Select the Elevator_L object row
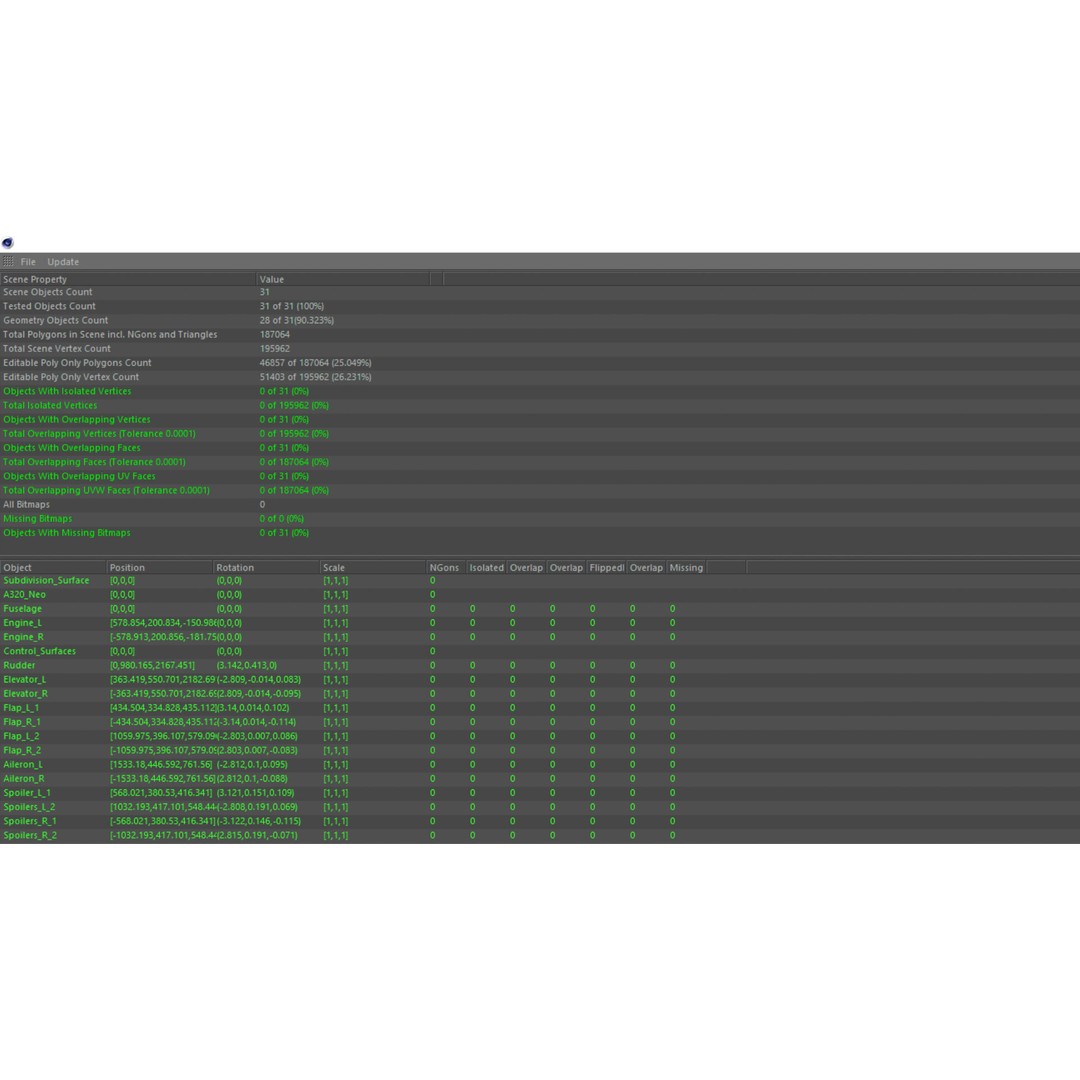 click(540, 680)
